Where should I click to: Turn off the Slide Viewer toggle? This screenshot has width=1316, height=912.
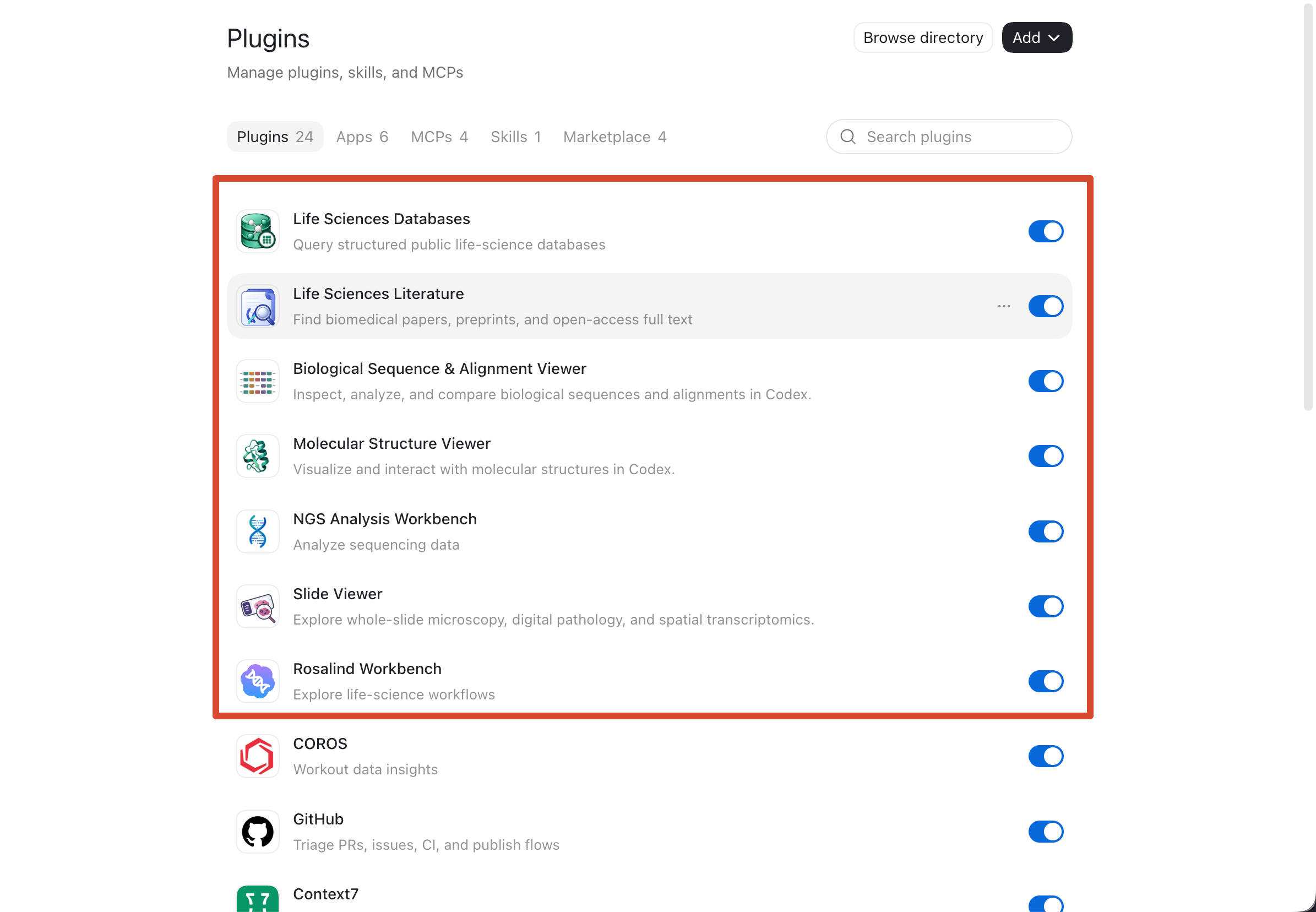1046,606
